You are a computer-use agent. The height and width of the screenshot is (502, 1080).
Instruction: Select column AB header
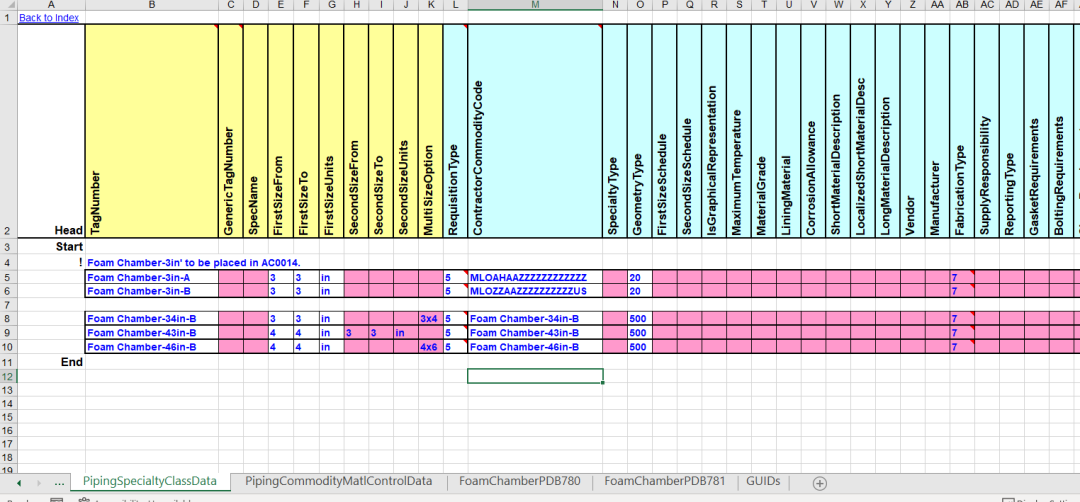tap(962, 5)
